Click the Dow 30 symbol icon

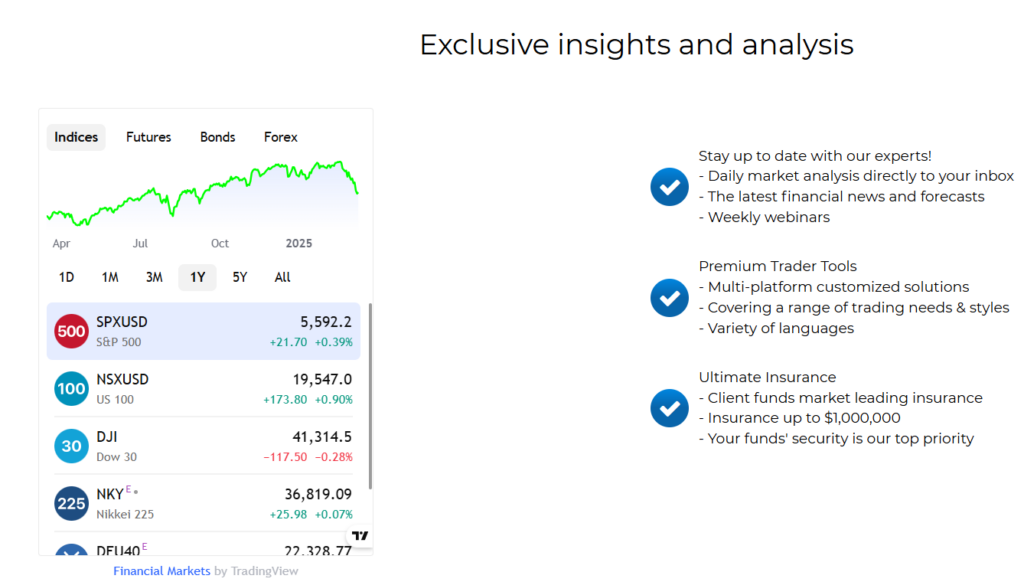[x=71, y=446]
